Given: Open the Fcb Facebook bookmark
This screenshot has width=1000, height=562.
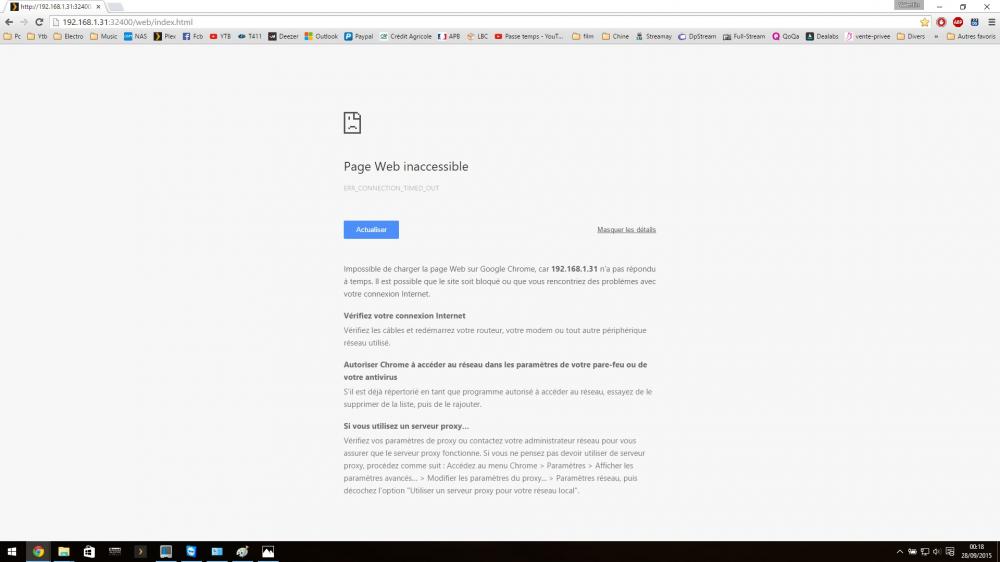Looking at the screenshot, I should pyautogui.click(x=193, y=36).
